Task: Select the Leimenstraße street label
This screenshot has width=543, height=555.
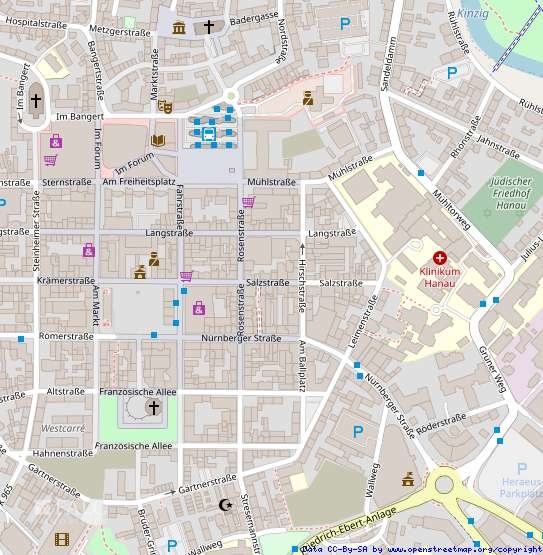Action: point(363,322)
